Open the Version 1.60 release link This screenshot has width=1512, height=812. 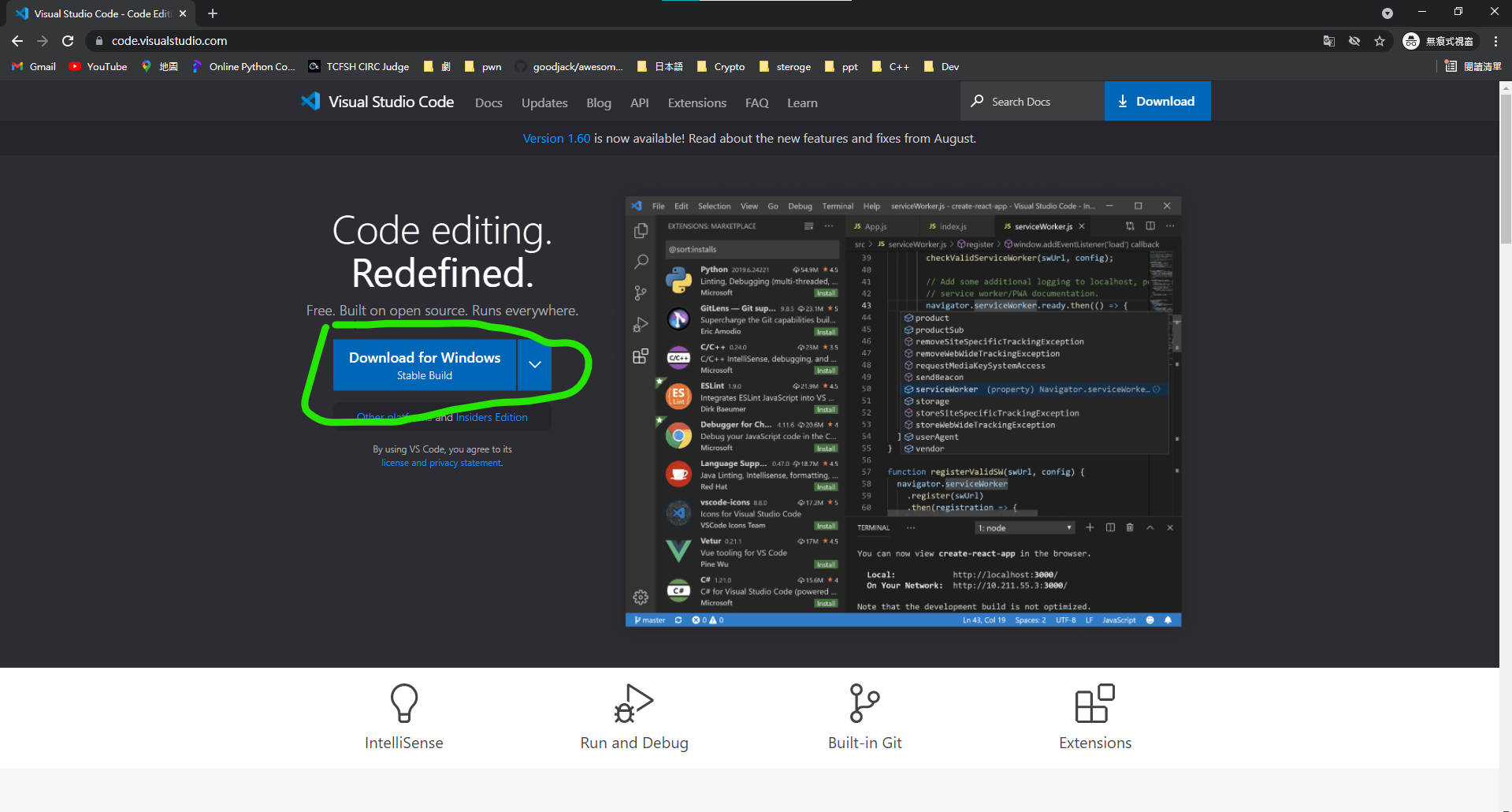click(x=556, y=139)
